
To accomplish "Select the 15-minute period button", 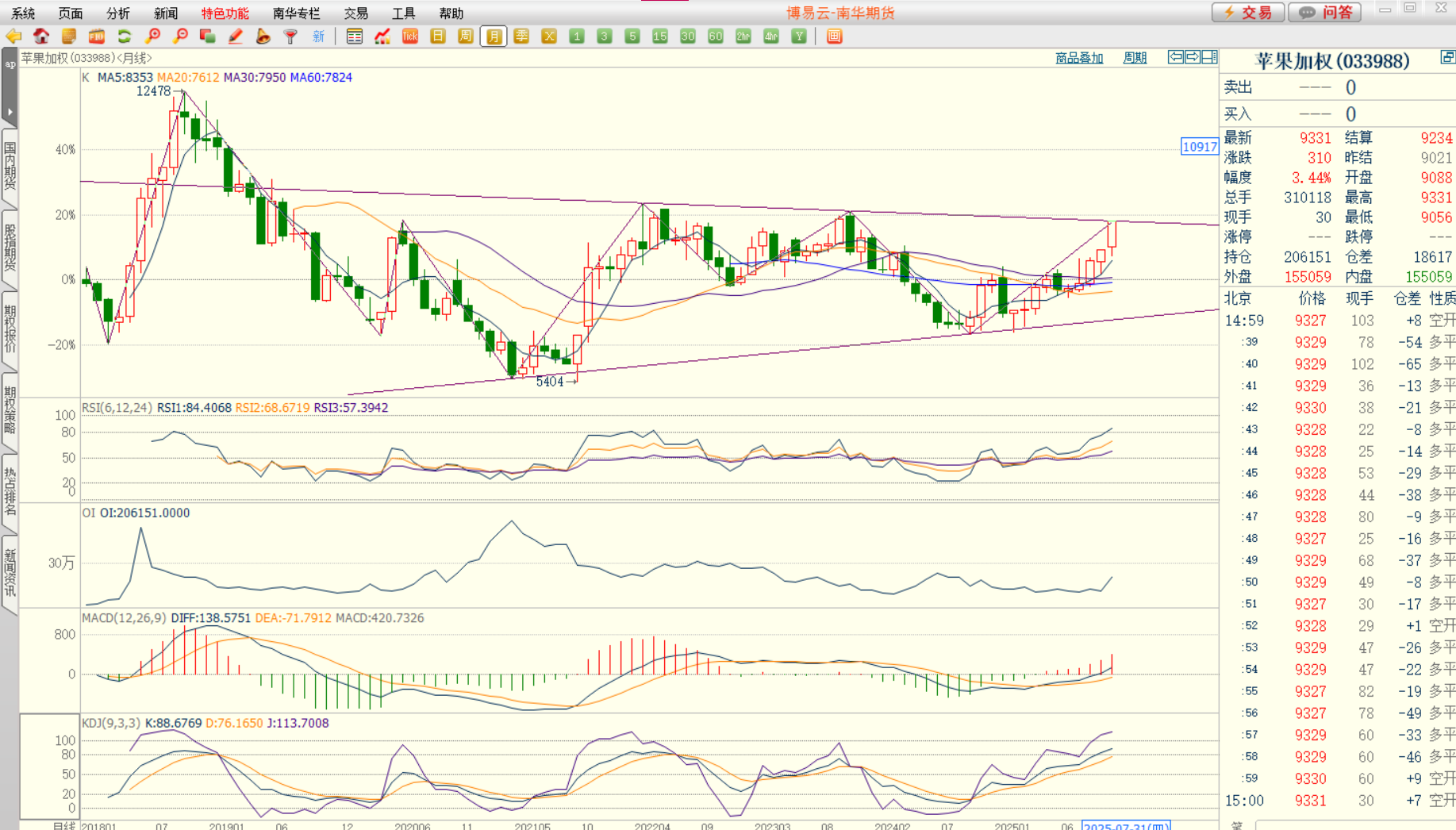I will tap(660, 37).
